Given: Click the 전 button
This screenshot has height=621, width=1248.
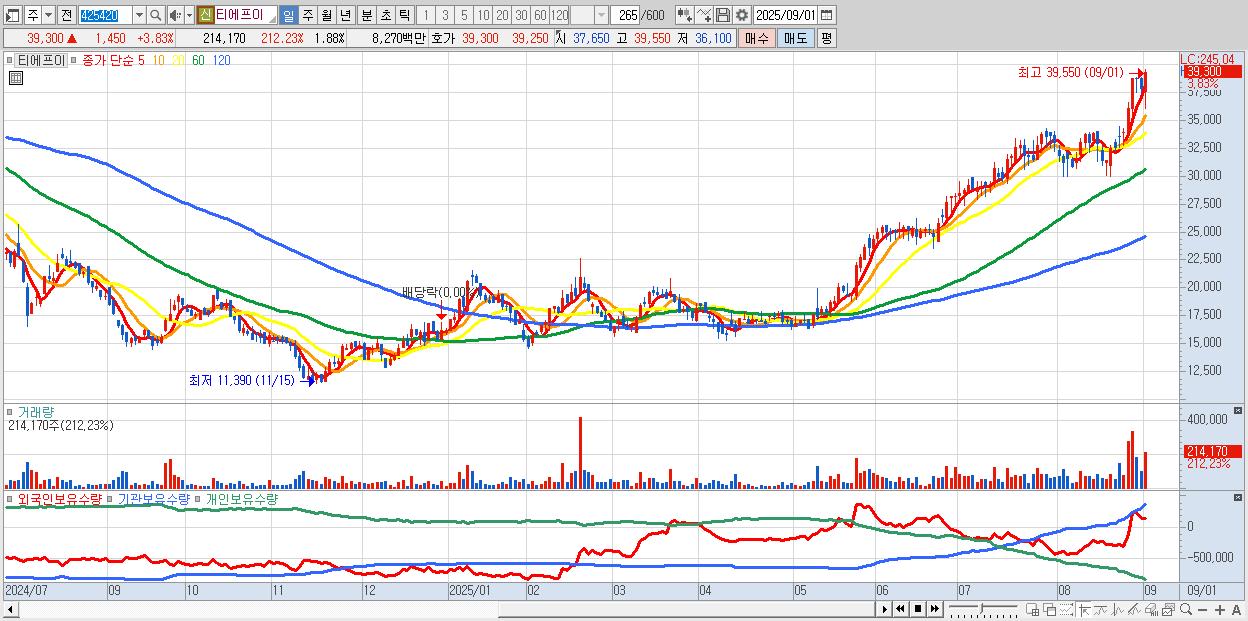Looking at the screenshot, I should [x=66, y=15].
